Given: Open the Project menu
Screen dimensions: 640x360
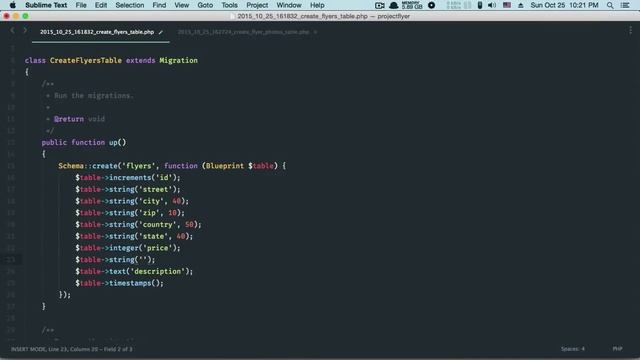Looking at the screenshot, I should (257, 5).
